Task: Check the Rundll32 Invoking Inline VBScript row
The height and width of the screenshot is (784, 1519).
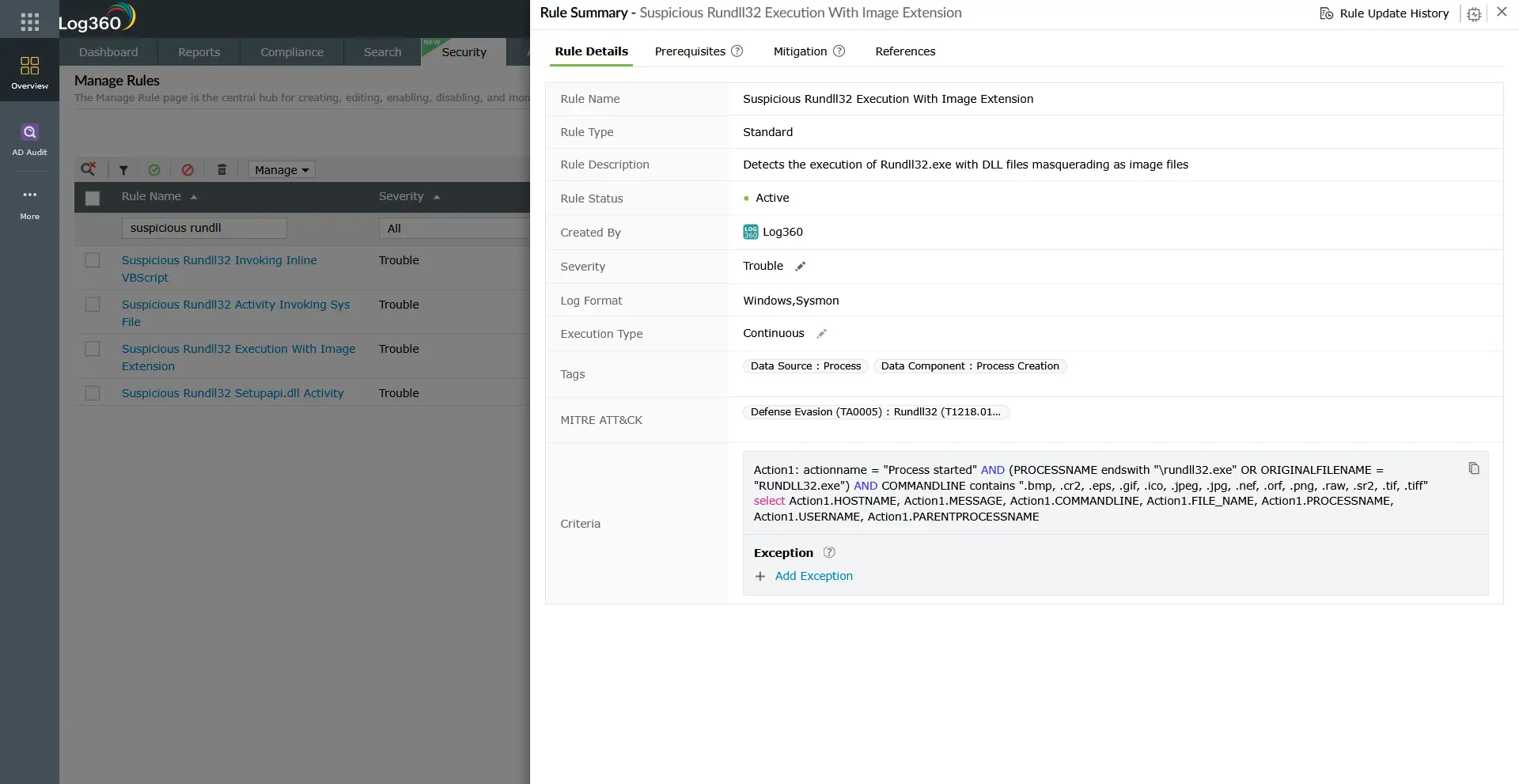Action: [93, 260]
